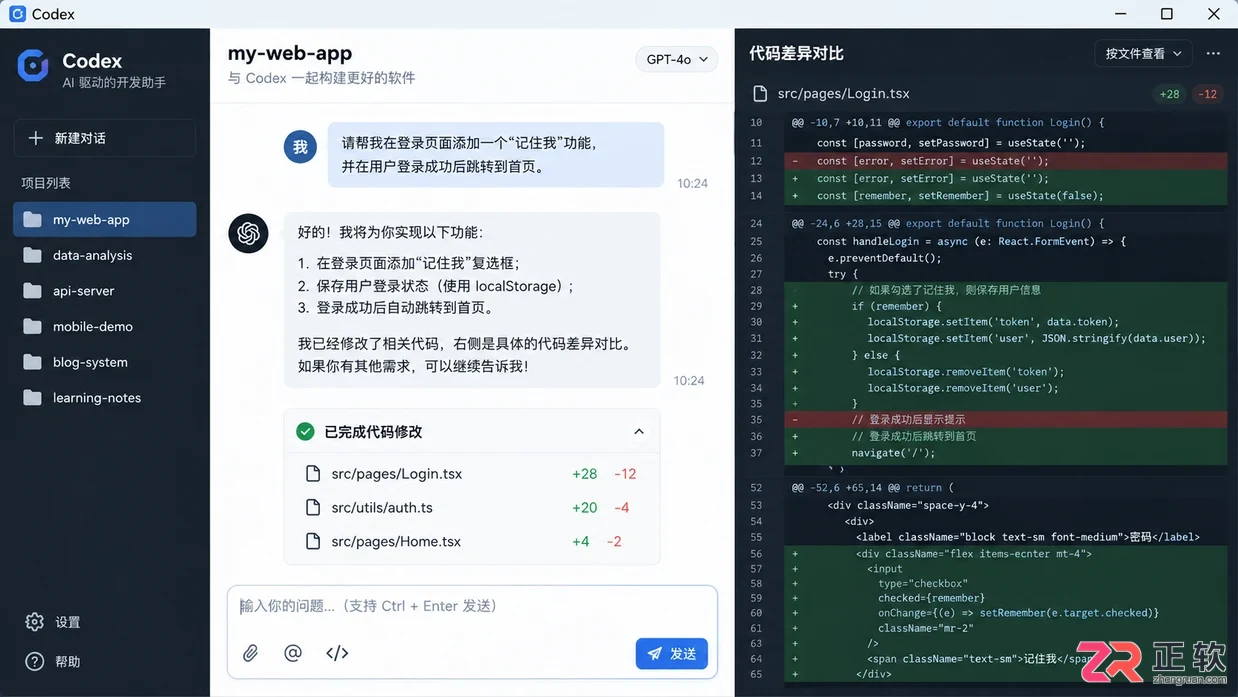1238x697 pixels.
Task: Click the user message bubble about 记住我
Action: click(x=496, y=155)
